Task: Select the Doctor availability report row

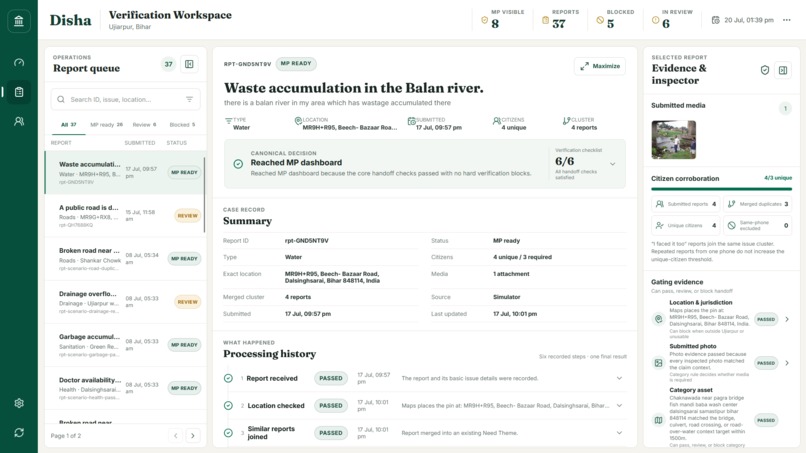Action: pos(125,388)
